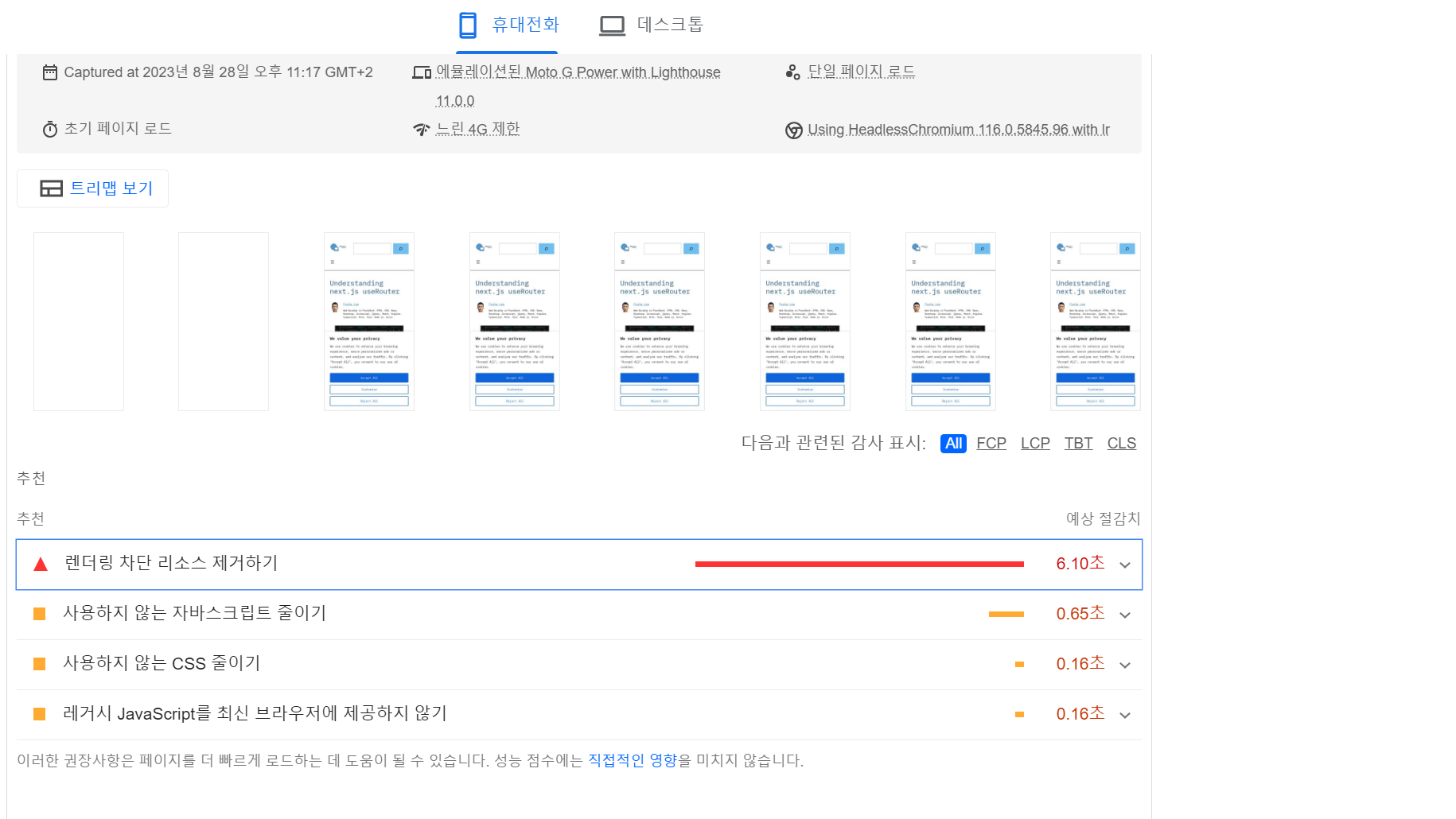Image resolution: width=1456 pixels, height=819 pixels.
Task: Click the red warning triangle icon
Action: tap(41, 565)
